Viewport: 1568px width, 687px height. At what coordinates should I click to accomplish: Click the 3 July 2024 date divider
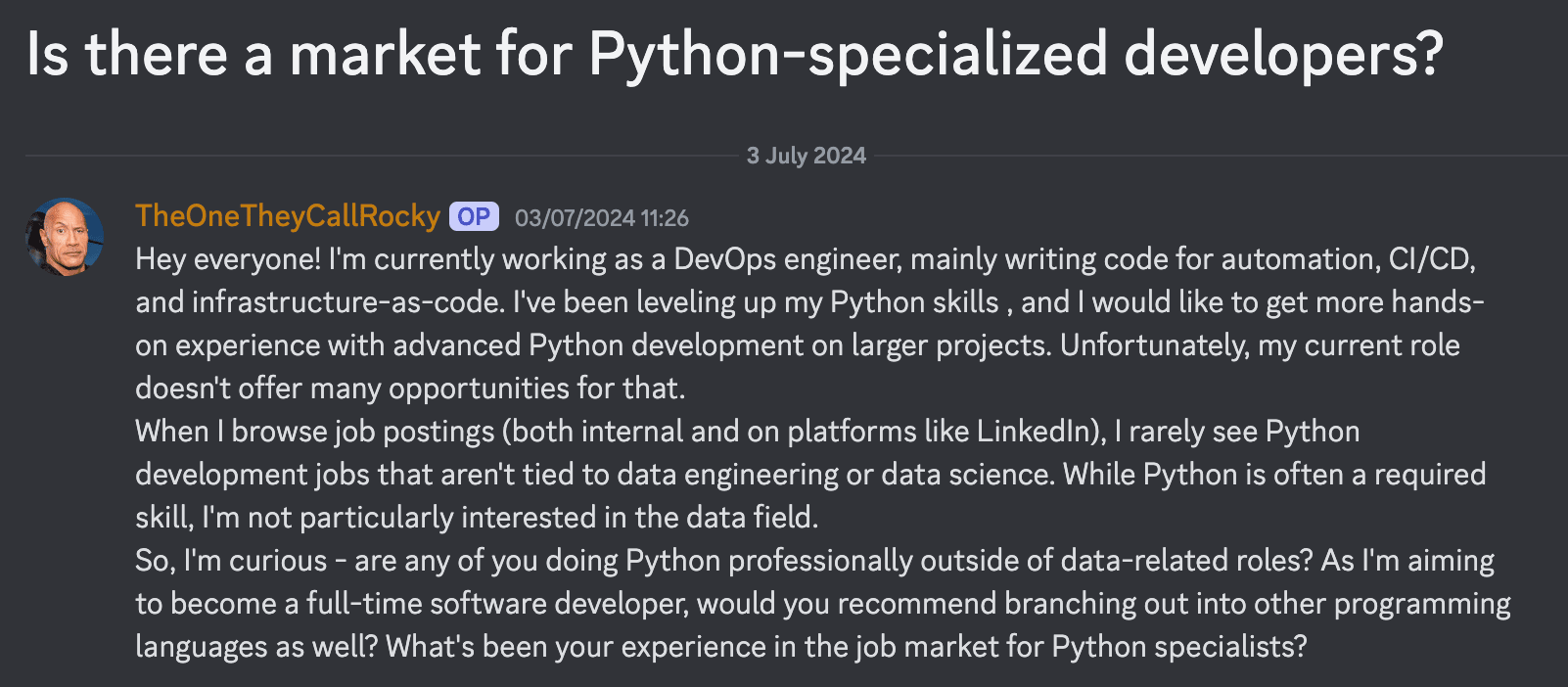[x=807, y=156]
